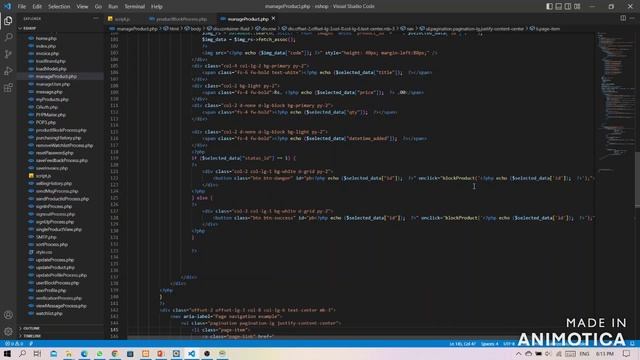Open the Windows taskbar search icon
640x360 pixels.
tap(22, 353)
